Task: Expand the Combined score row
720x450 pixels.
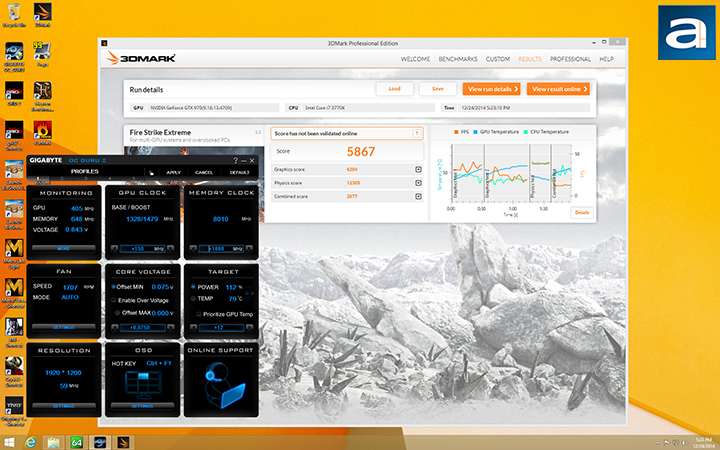Action: tap(417, 197)
